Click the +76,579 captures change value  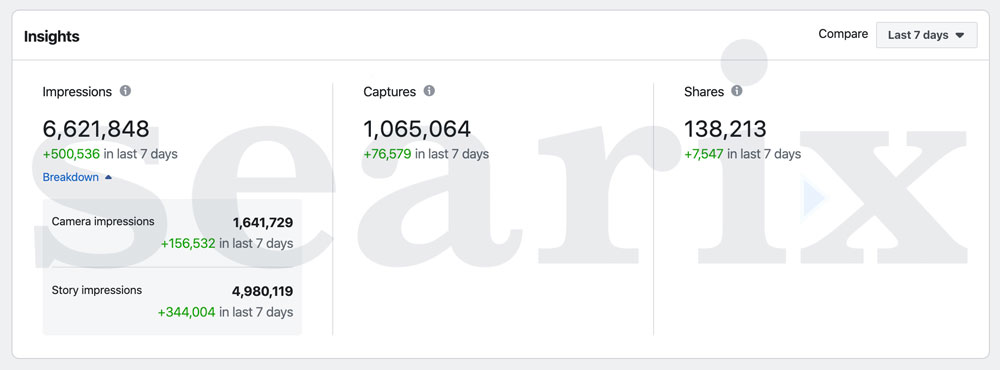click(388, 154)
